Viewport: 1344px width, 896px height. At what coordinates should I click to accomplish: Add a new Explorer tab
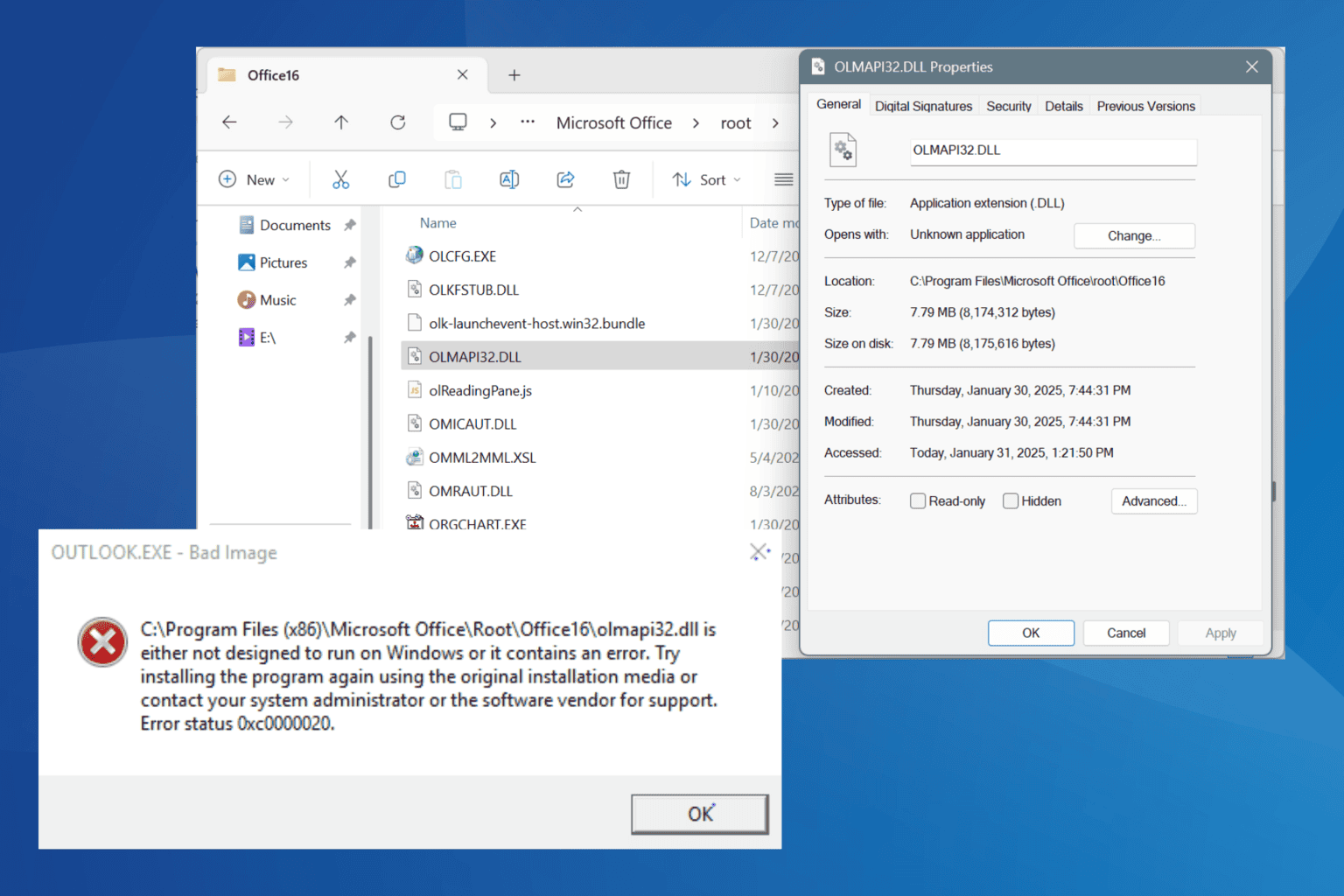(x=514, y=75)
